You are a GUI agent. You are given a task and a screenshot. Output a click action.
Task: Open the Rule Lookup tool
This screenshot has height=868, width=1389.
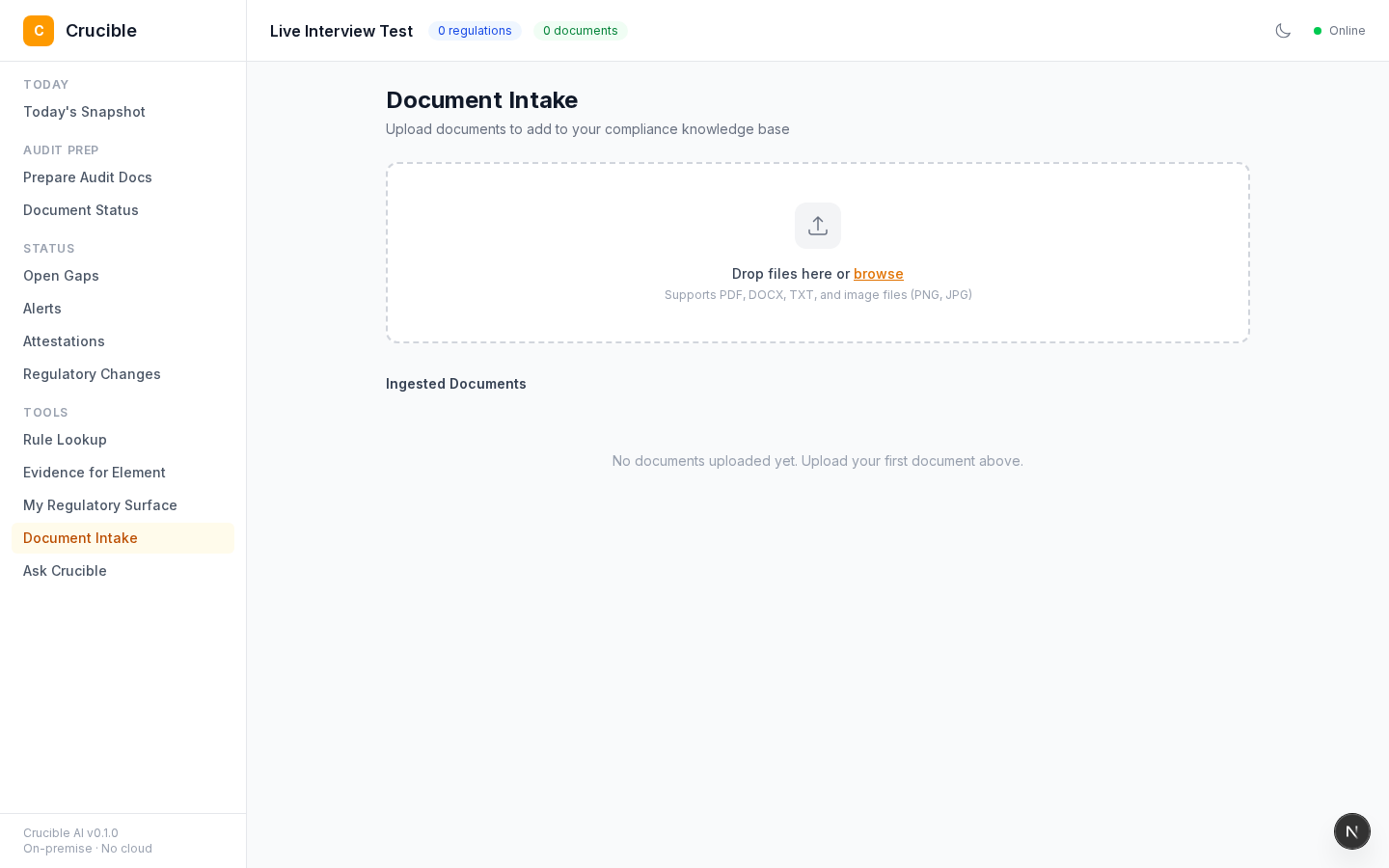pos(65,440)
